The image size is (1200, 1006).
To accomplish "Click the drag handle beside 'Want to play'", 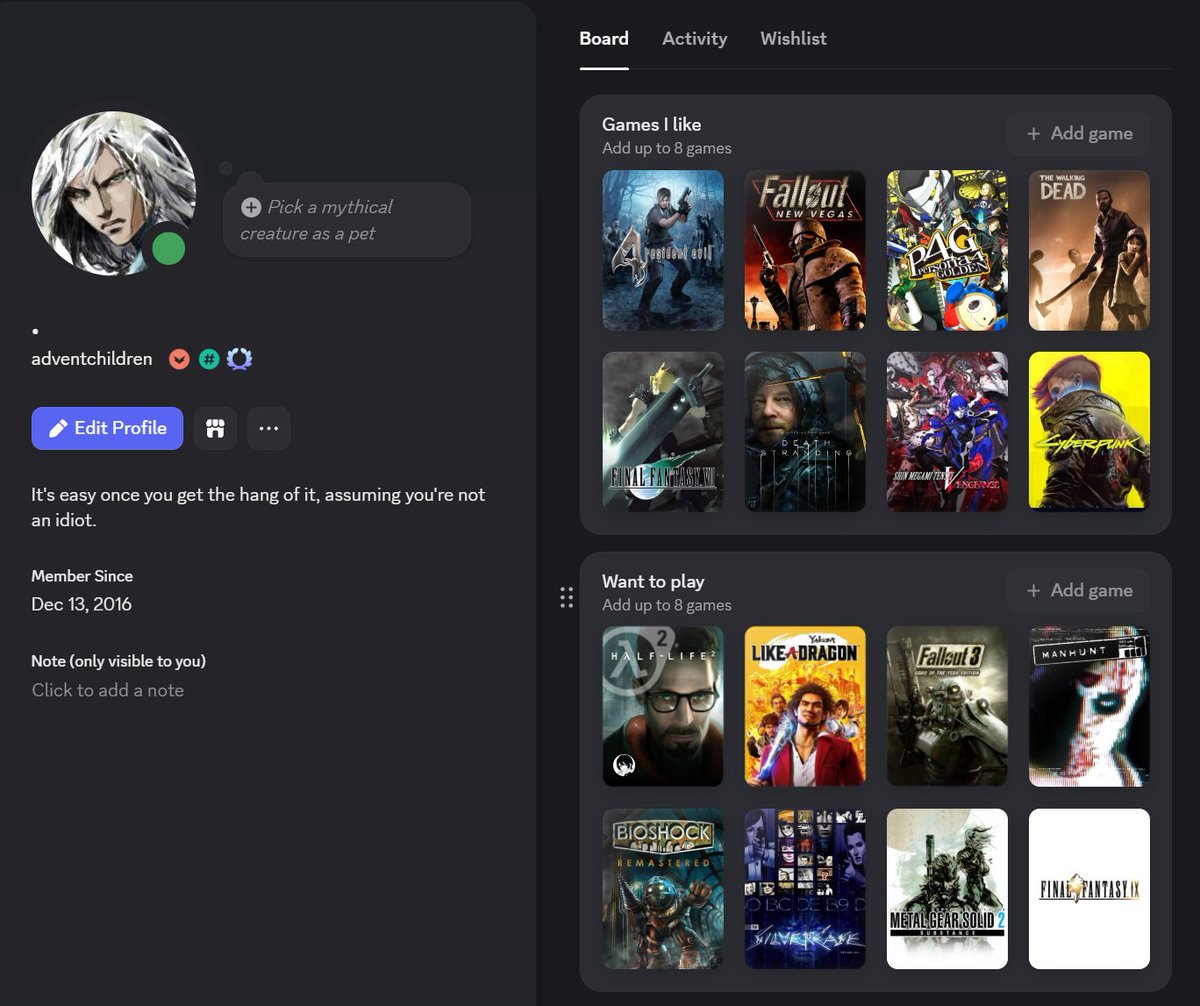I will tap(566, 598).
